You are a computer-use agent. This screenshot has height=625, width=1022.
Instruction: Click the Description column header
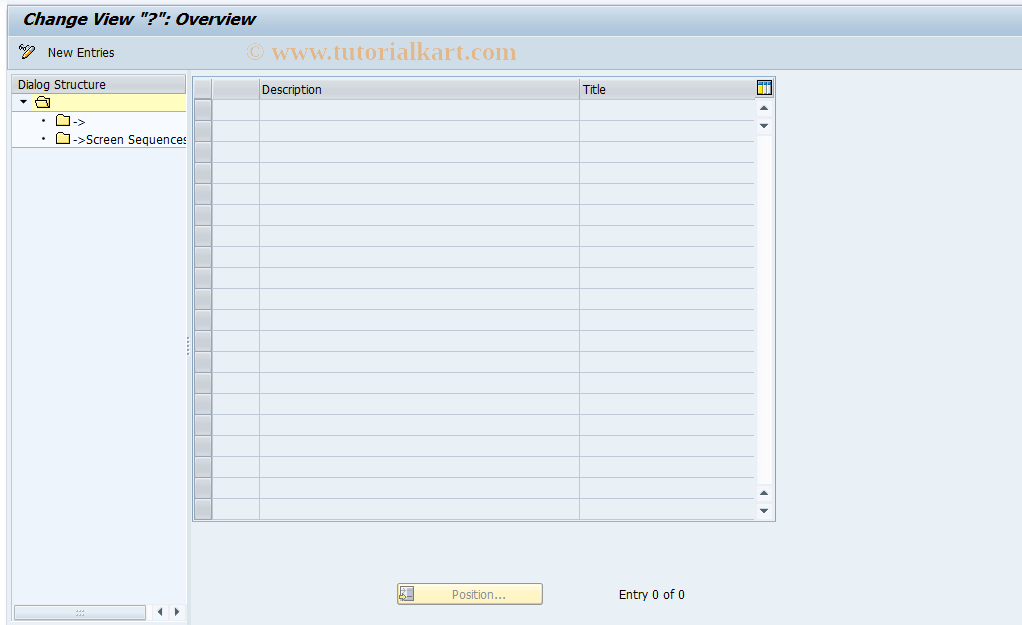pyautogui.click(x=419, y=89)
